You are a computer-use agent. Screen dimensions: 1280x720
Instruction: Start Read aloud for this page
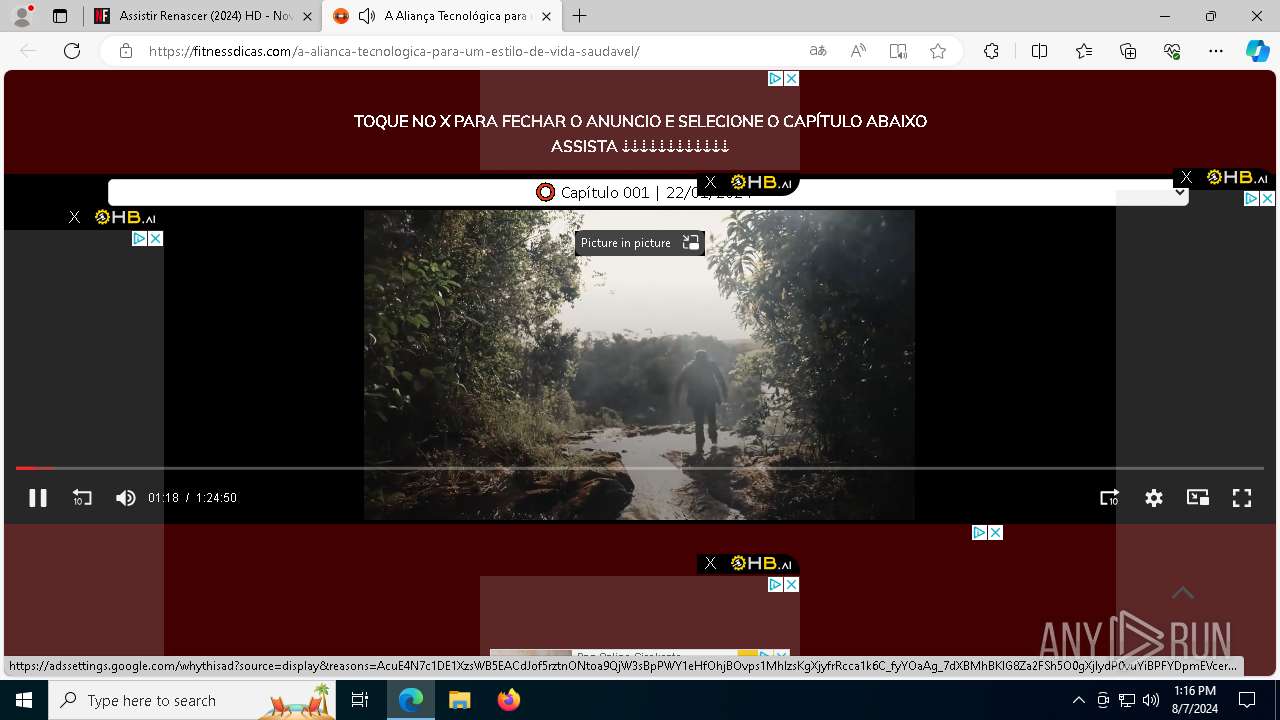[858, 51]
